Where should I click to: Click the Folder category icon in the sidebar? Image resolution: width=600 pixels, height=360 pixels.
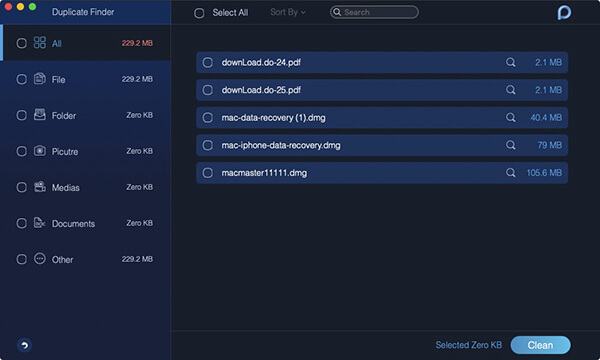coord(40,114)
